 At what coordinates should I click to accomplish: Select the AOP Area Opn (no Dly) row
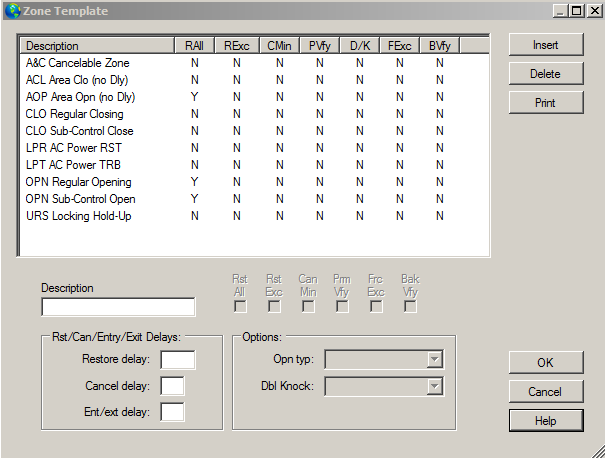[255, 97]
